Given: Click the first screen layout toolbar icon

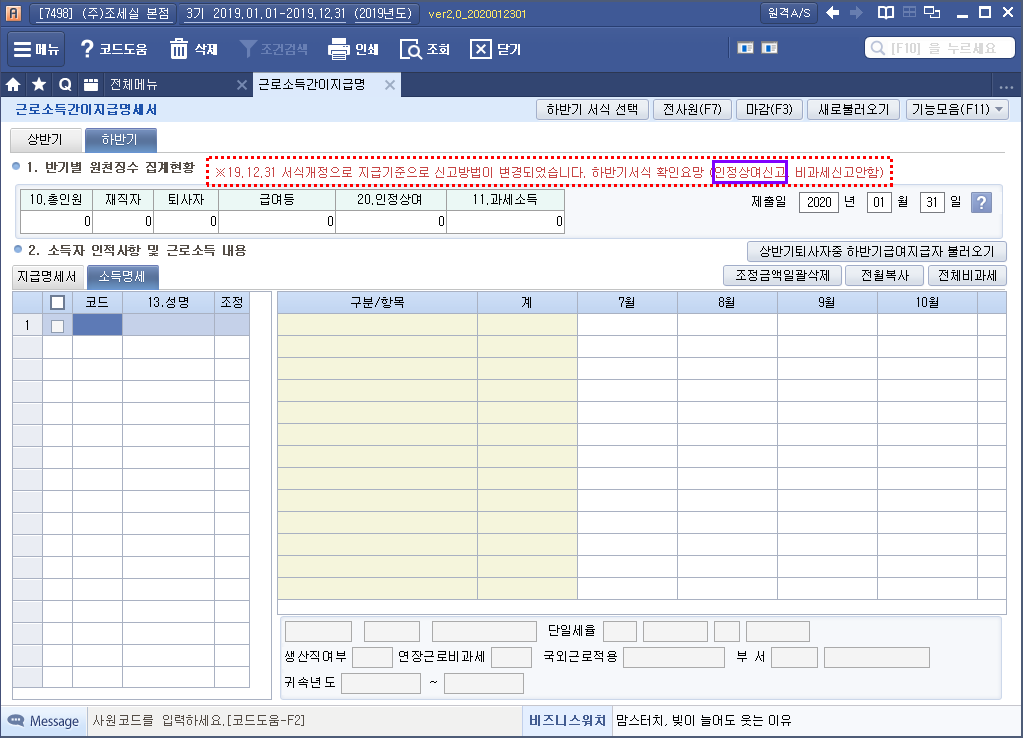Looking at the screenshot, I should pos(745,48).
